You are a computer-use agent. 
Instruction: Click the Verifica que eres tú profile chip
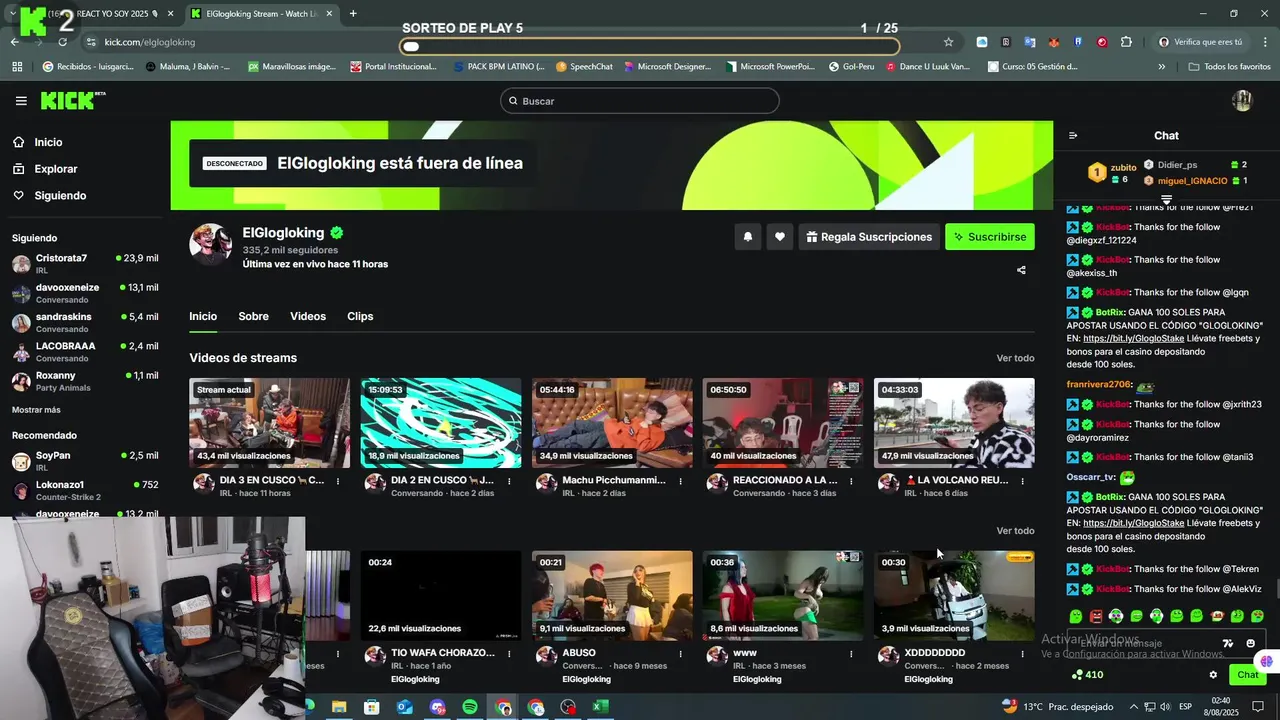click(1202, 42)
